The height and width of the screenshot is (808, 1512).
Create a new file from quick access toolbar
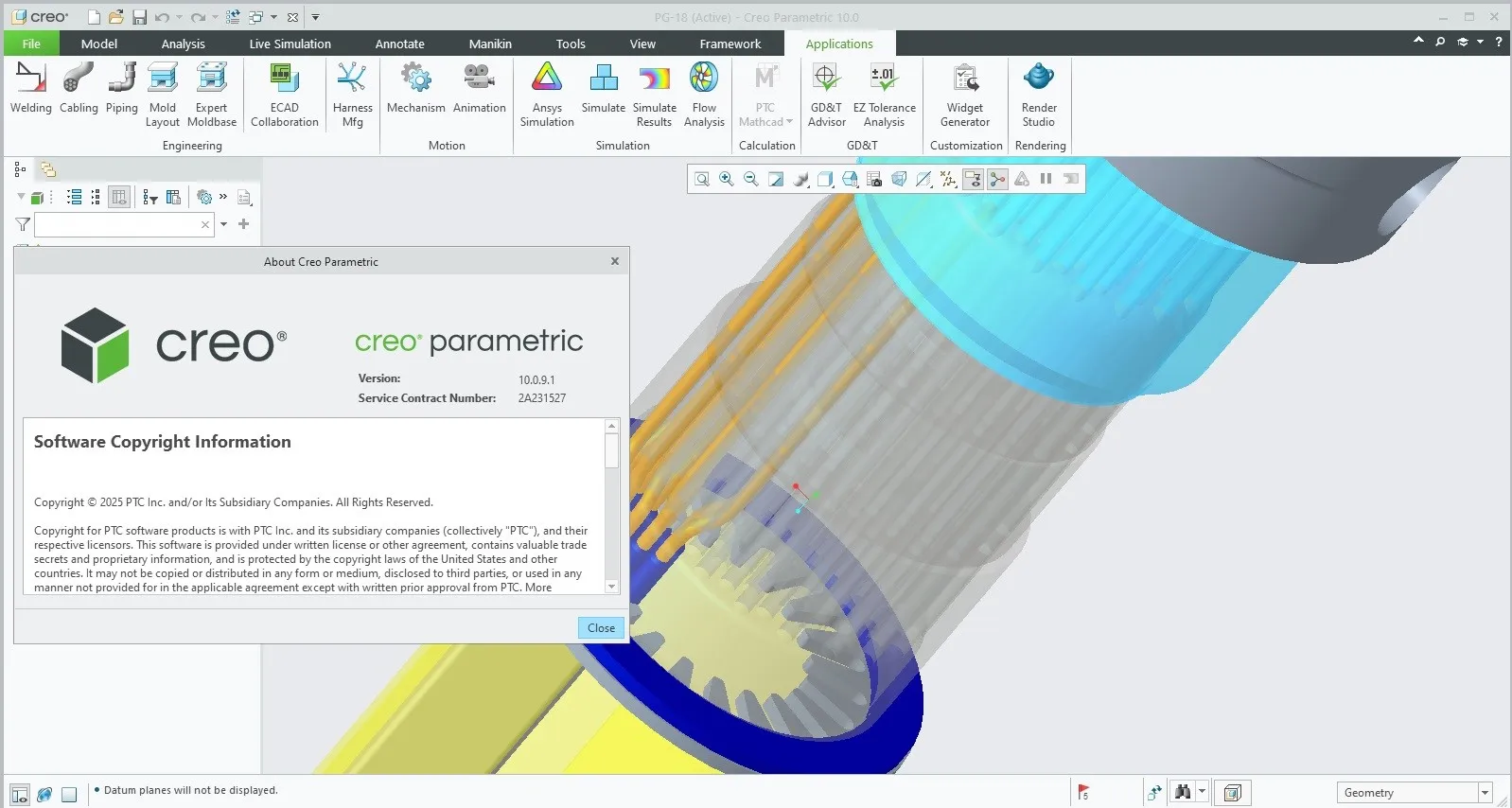click(94, 17)
